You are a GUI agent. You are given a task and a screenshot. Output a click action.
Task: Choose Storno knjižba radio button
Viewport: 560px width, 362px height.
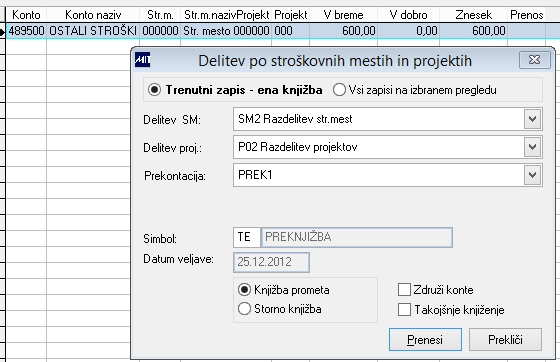click(x=244, y=308)
